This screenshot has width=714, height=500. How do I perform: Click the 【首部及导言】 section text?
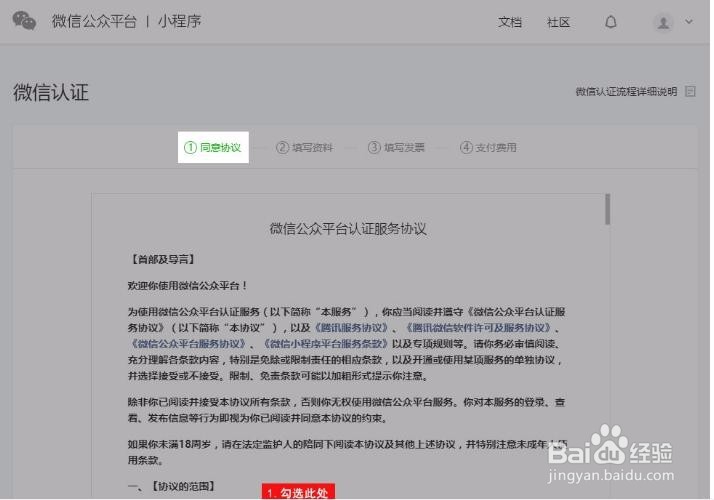click(x=163, y=259)
